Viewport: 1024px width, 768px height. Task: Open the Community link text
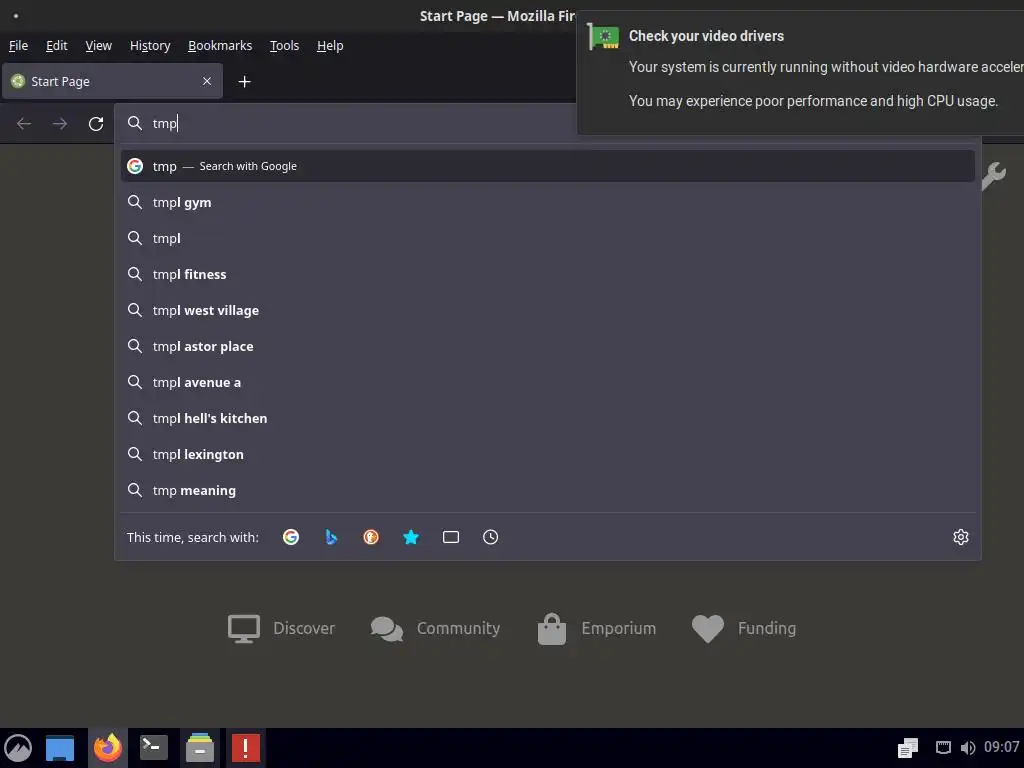458,628
